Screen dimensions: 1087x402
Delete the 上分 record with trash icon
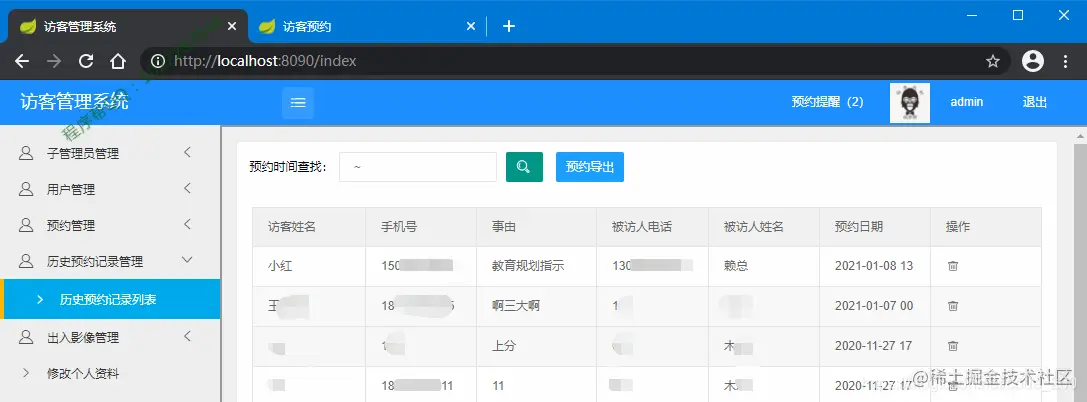pos(953,345)
